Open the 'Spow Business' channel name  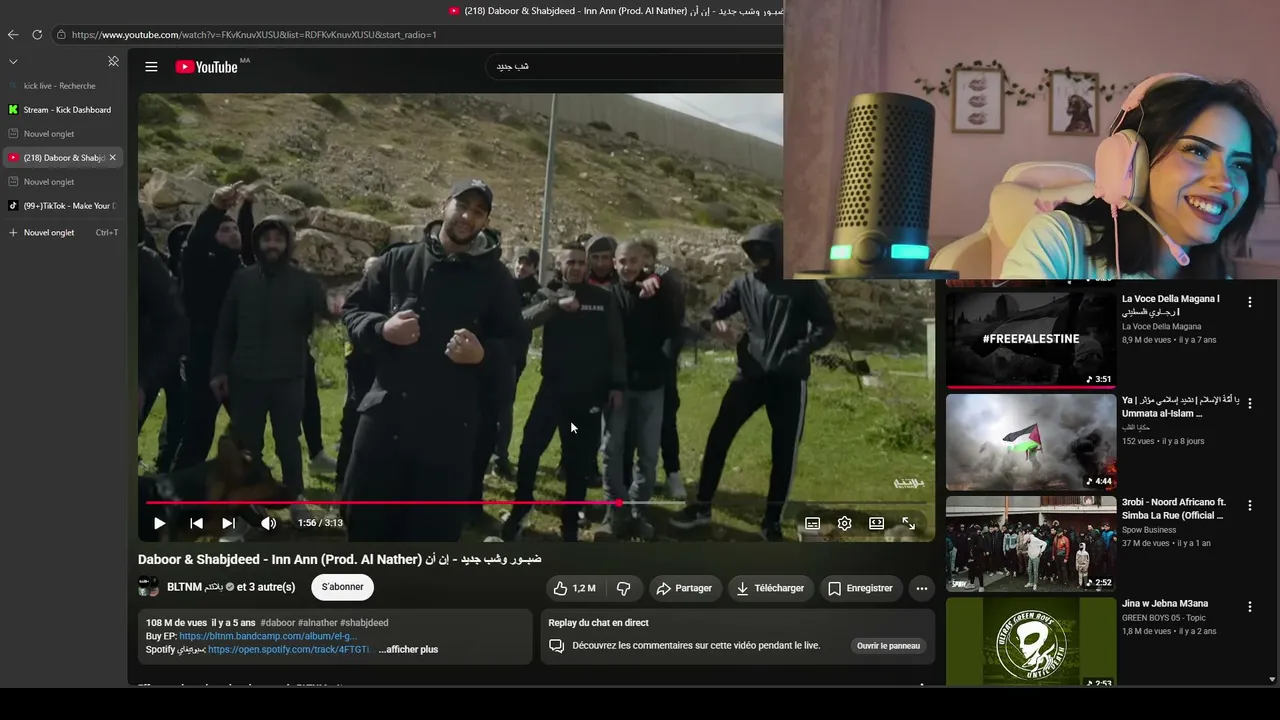[1149, 530]
